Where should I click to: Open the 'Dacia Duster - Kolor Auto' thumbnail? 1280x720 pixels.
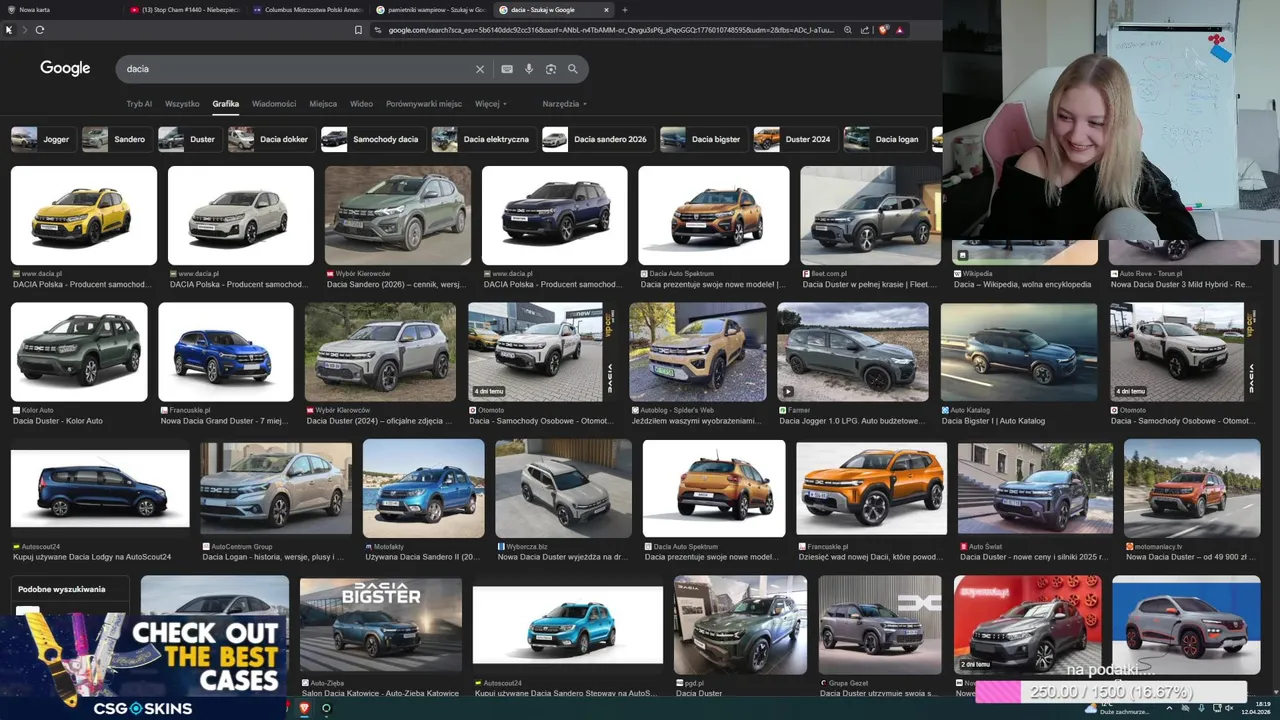click(x=79, y=352)
